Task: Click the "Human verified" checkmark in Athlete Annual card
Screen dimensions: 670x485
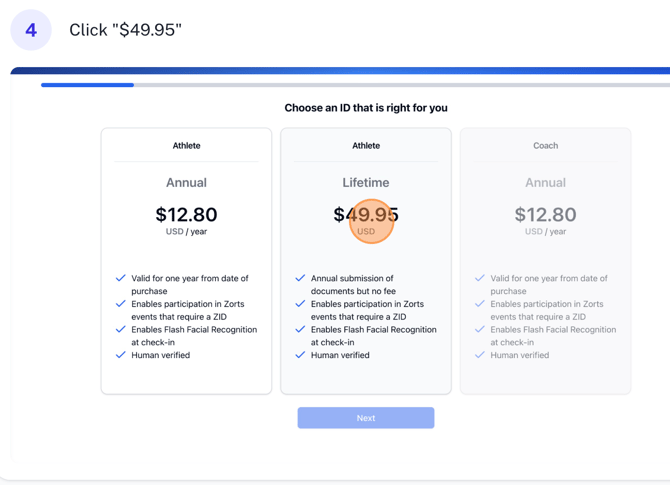Action: [x=121, y=355]
